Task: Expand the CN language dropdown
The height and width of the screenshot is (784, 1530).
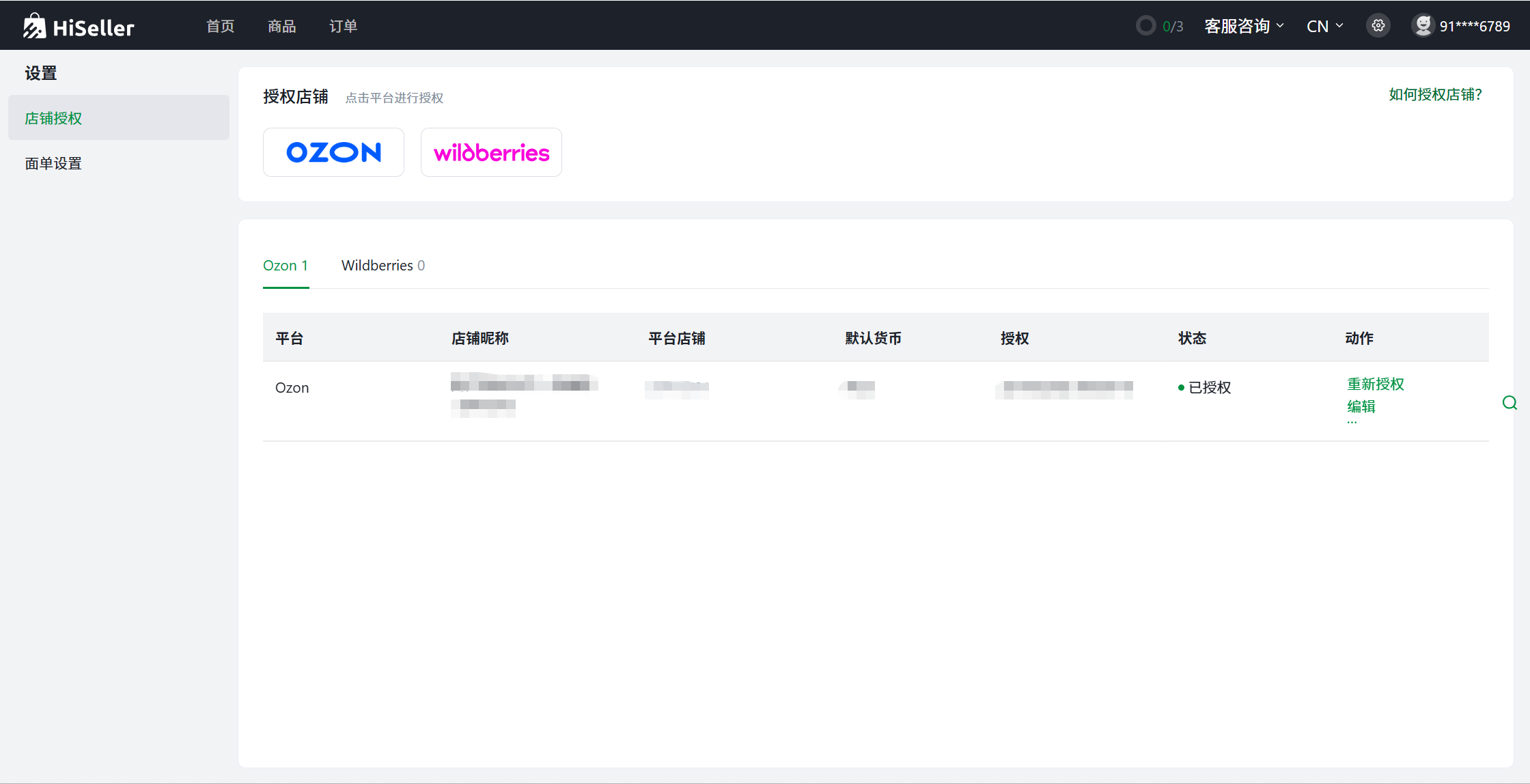Action: pos(1324,26)
